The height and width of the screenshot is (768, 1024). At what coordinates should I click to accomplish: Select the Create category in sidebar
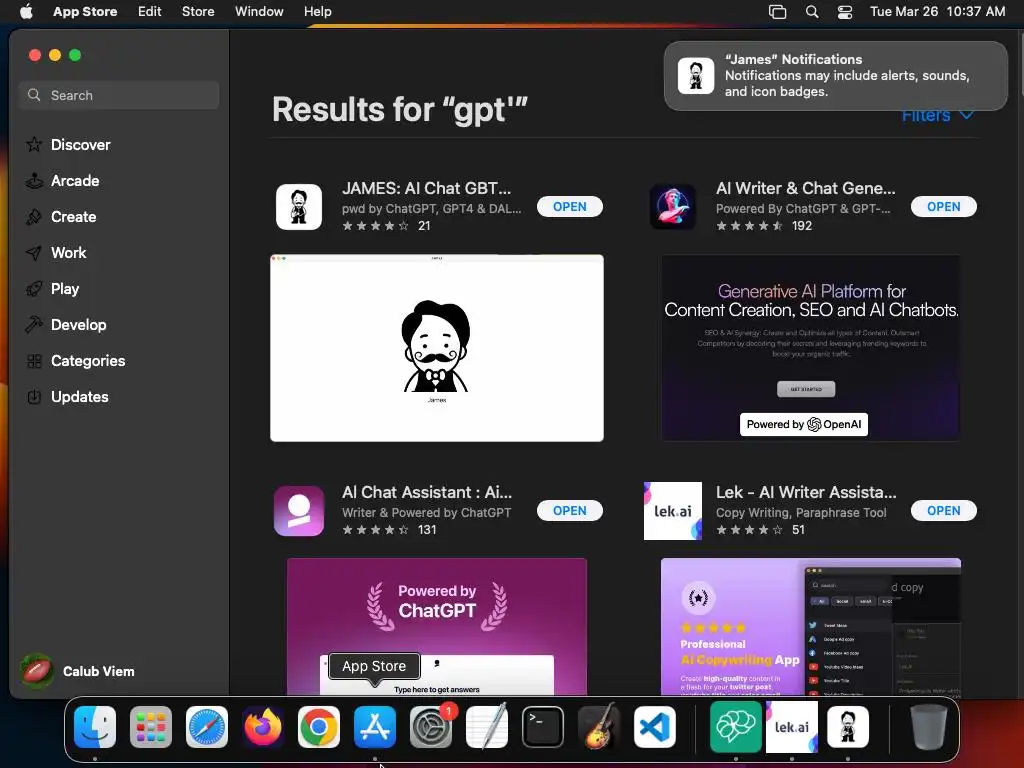point(61,216)
